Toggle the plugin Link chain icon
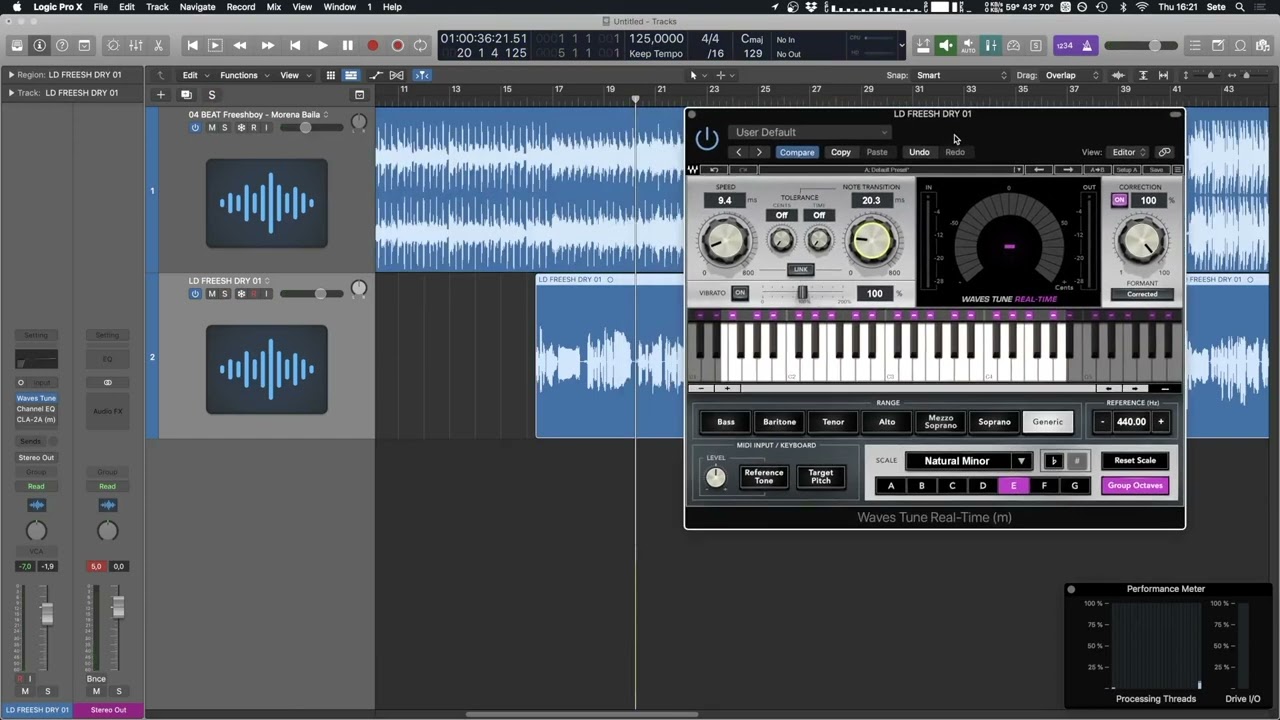The width and height of the screenshot is (1280, 720). (1164, 152)
